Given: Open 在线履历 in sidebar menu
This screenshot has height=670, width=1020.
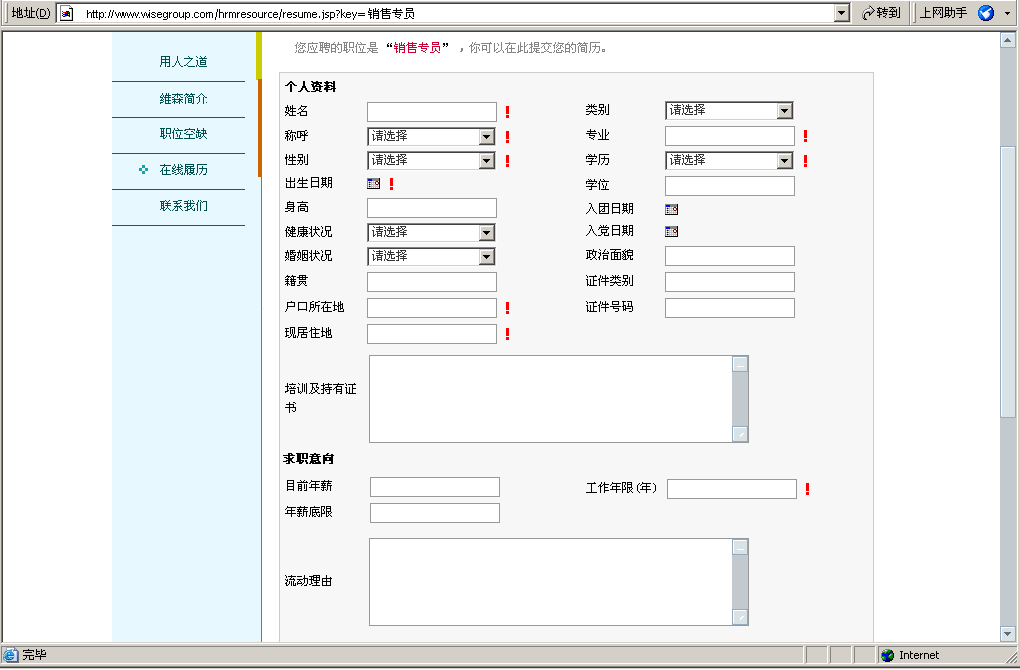Looking at the screenshot, I should (x=183, y=170).
